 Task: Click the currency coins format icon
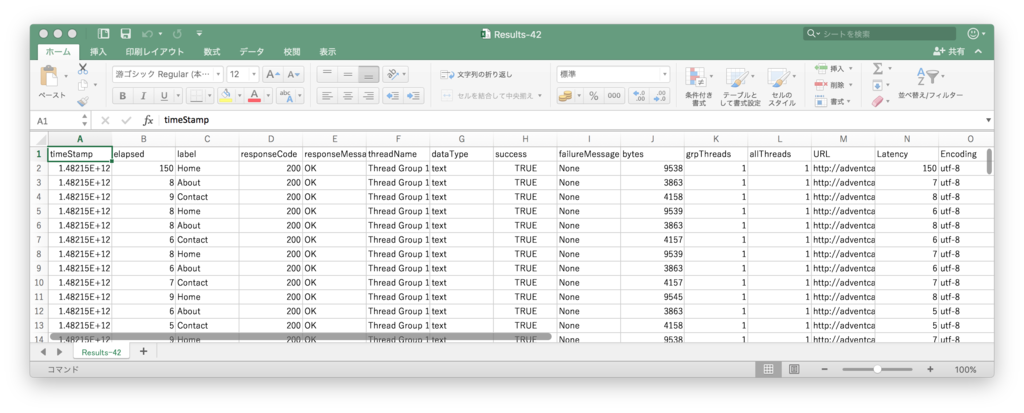click(x=565, y=96)
